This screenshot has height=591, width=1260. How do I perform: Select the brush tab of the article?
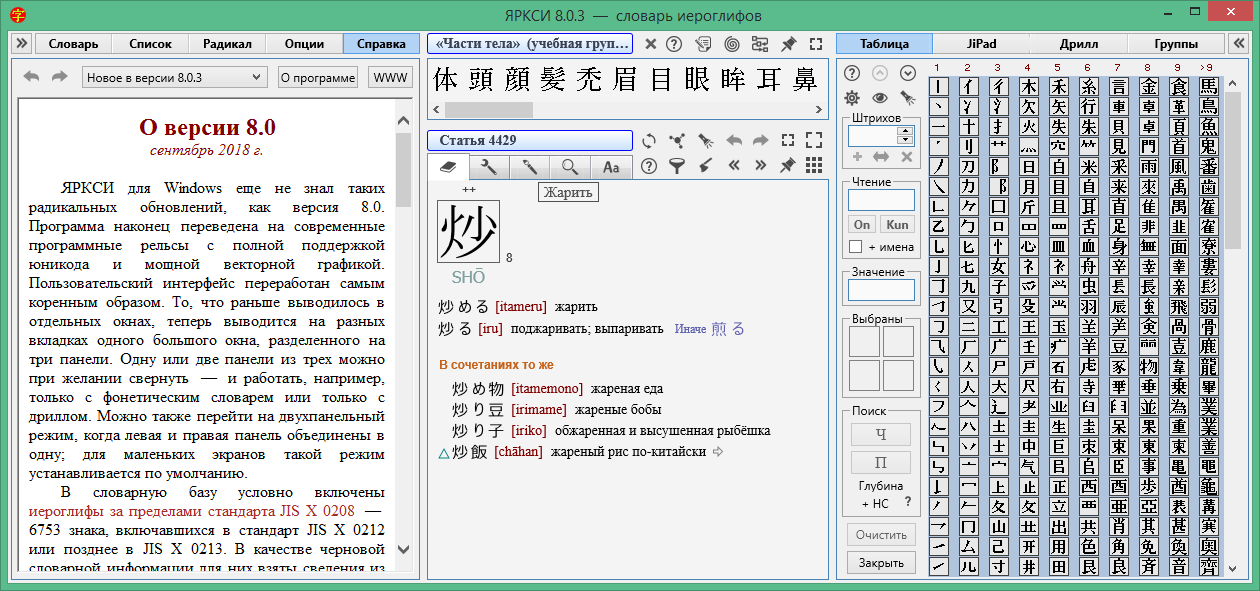point(530,167)
